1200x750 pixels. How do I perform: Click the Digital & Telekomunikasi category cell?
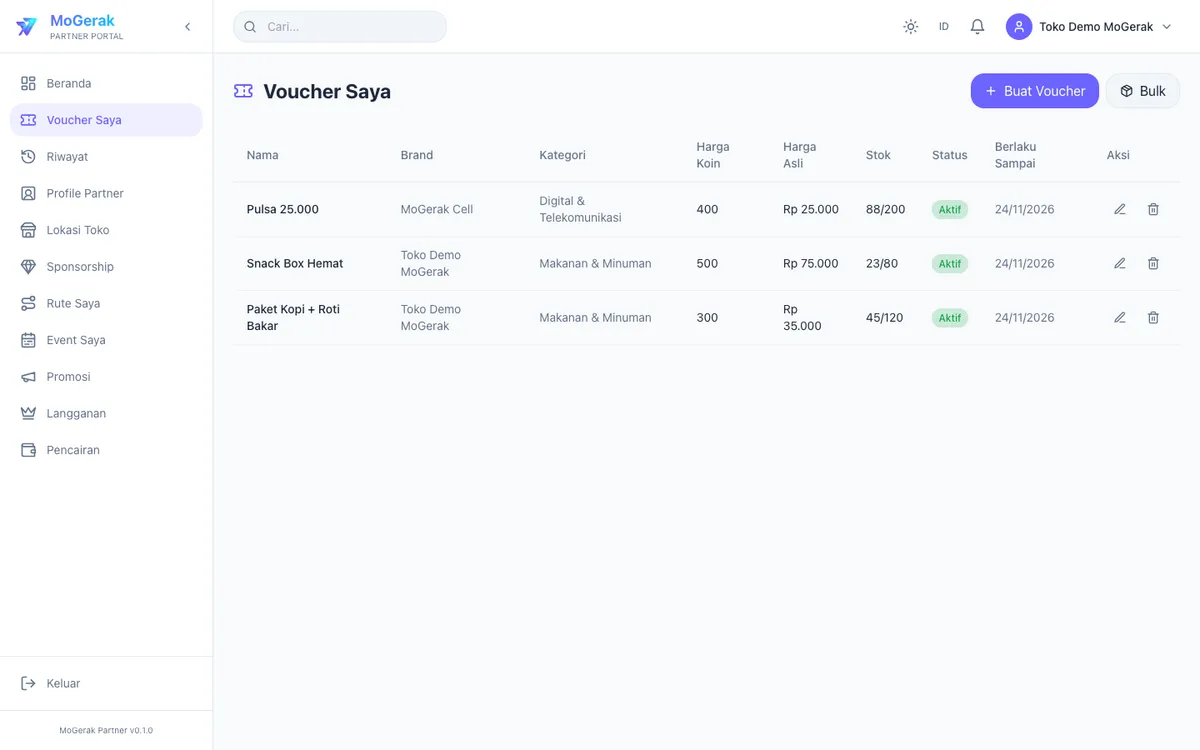(x=580, y=209)
